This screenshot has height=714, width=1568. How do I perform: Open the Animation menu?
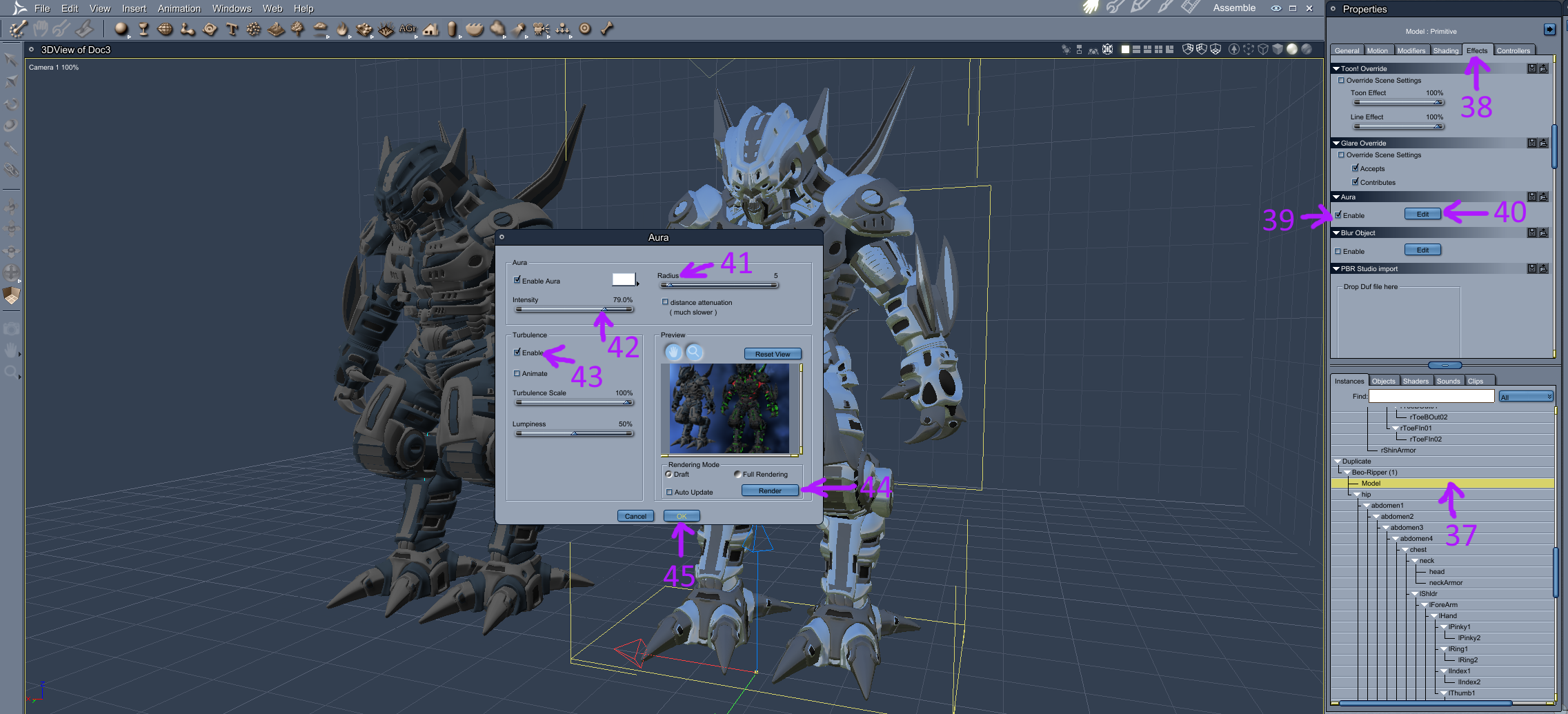coord(179,8)
